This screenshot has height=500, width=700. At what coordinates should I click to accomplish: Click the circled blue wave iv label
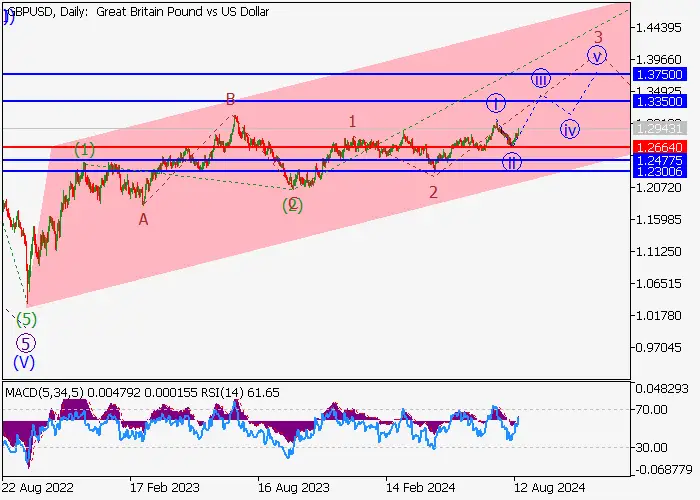click(570, 129)
